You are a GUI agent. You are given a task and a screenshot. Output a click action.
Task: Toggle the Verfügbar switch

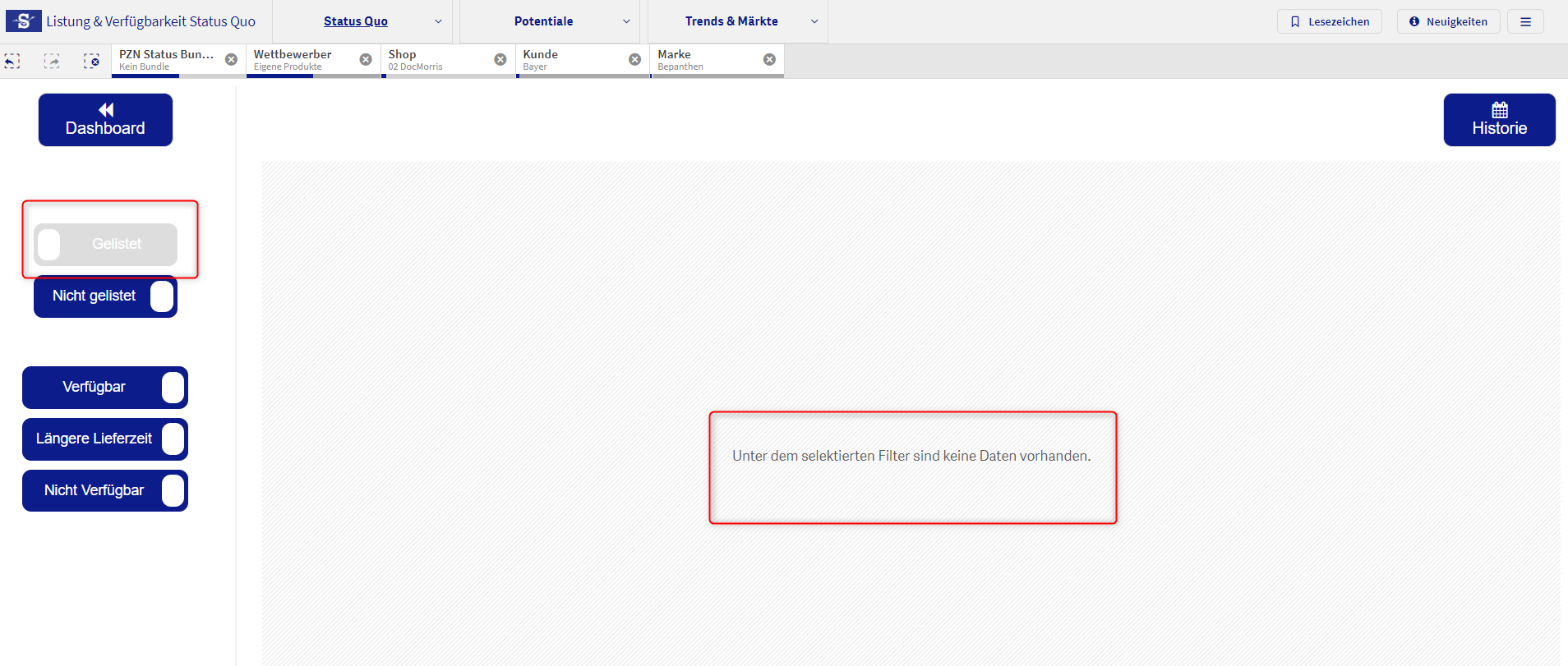[105, 388]
